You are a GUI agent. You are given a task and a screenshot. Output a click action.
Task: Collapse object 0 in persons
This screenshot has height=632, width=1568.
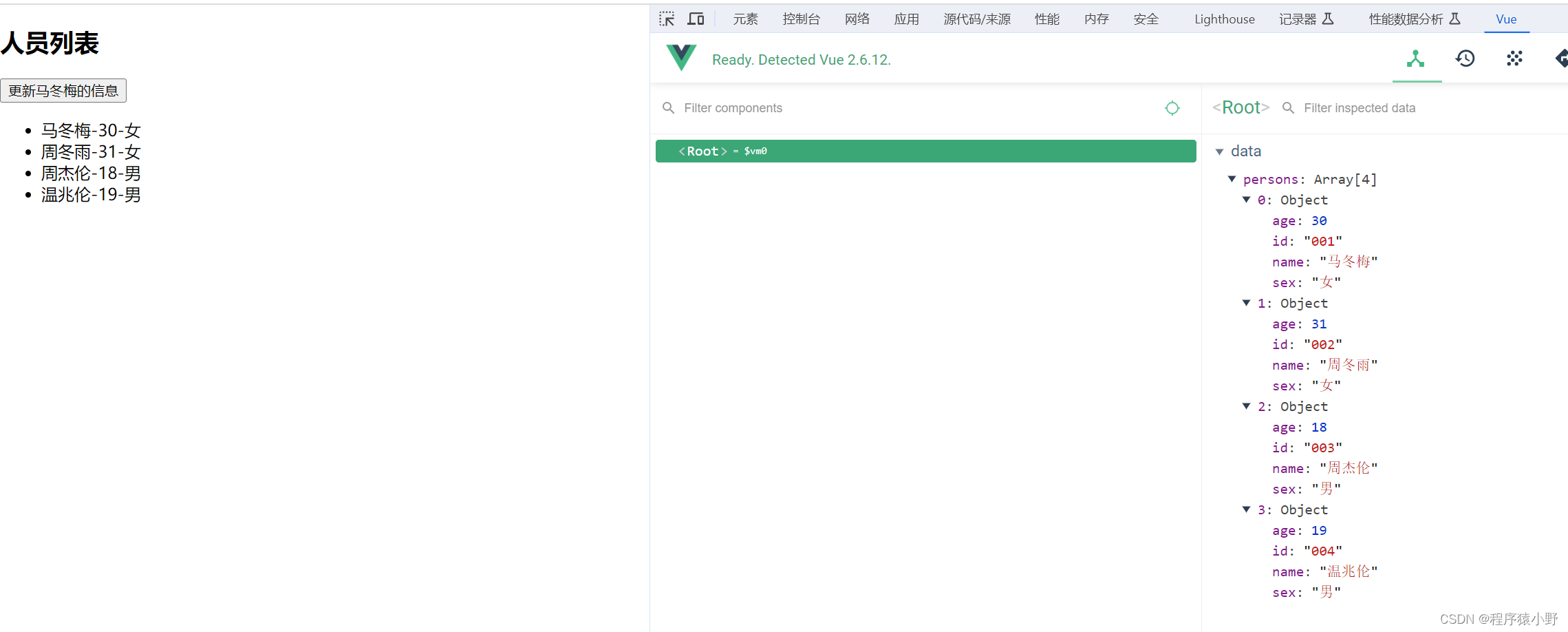[x=1246, y=200]
